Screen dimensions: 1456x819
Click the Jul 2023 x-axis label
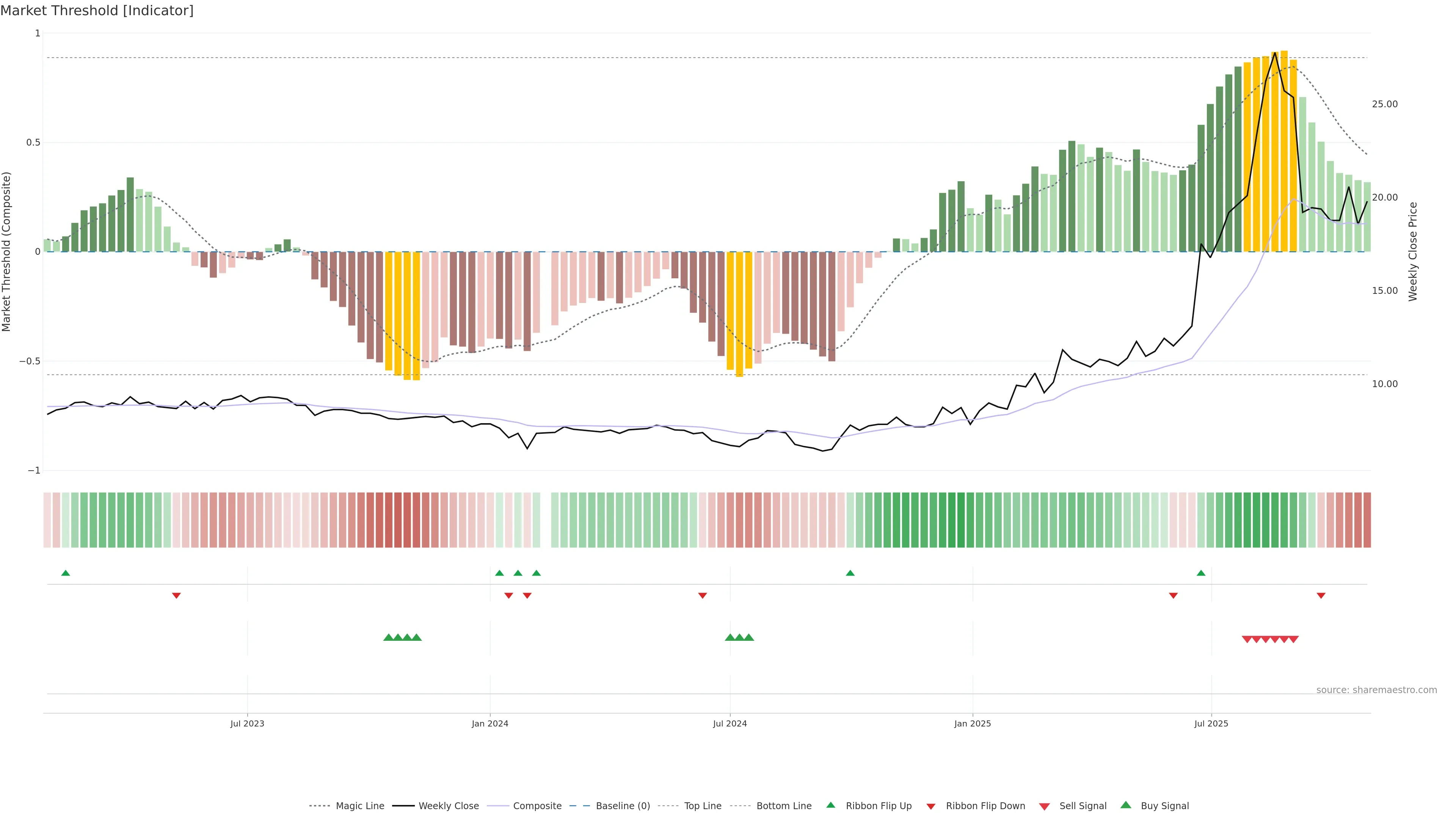pos(247,723)
